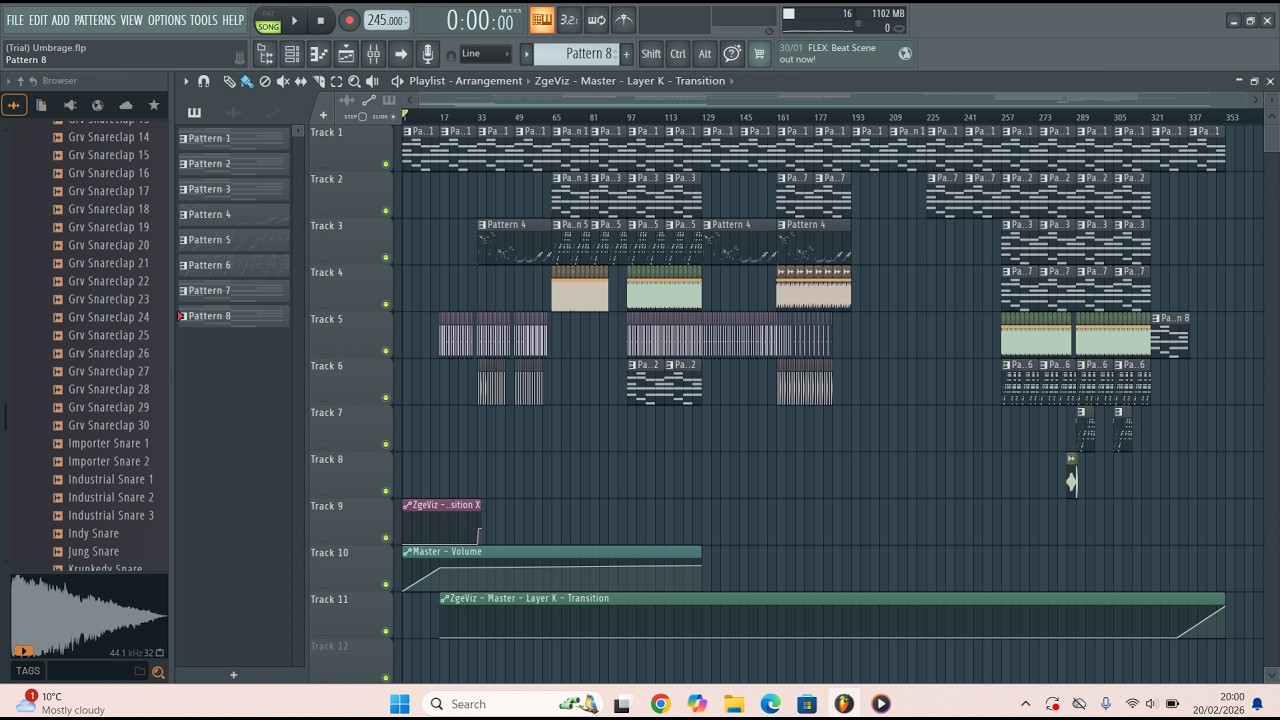The width and height of the screenshot is (1280, 720).
Task: Click the microphone recording icon in toolbar
Action: pyautogui.click(x=427, y=54)
